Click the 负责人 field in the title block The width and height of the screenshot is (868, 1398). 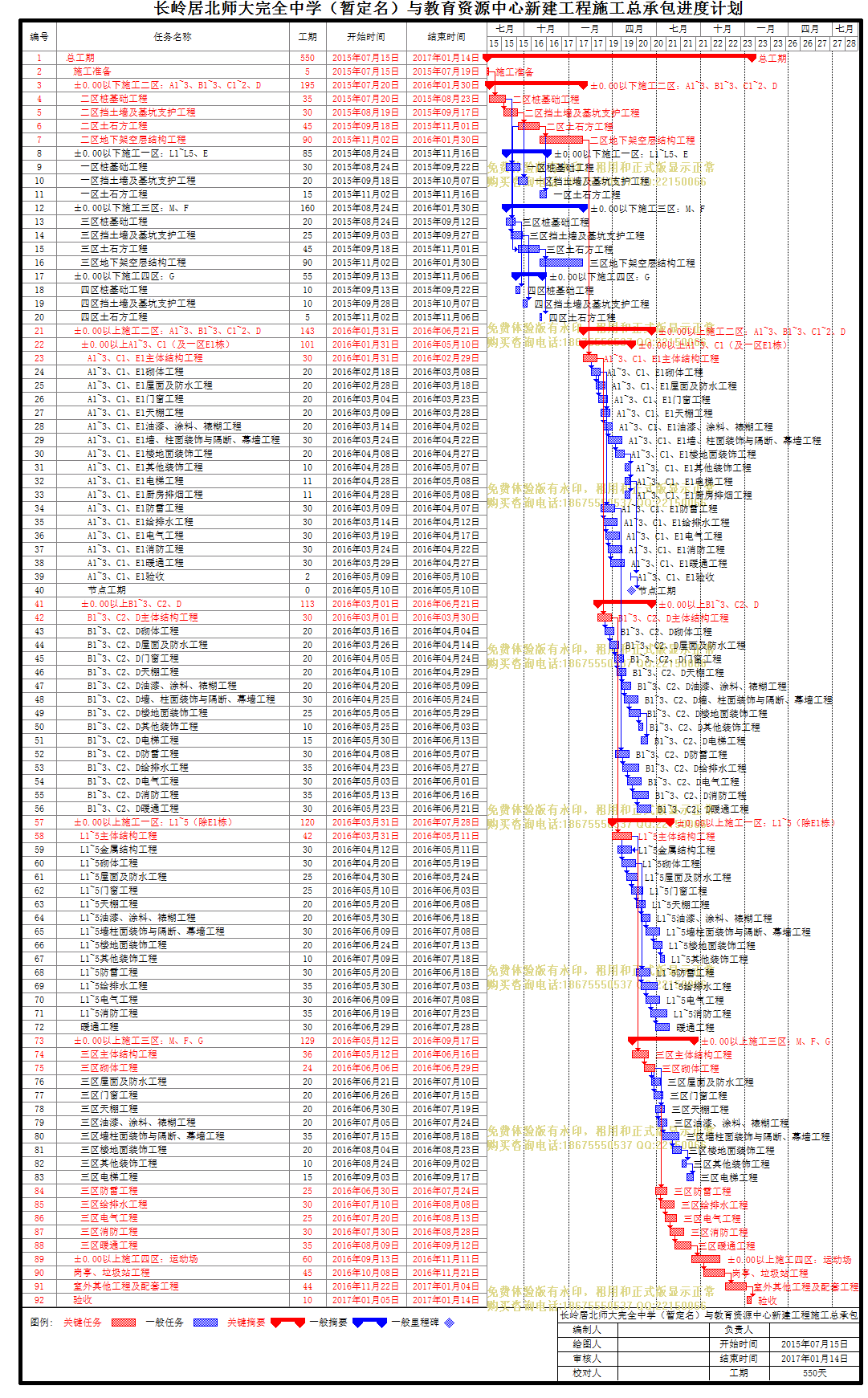click(x=738, y=1330)
